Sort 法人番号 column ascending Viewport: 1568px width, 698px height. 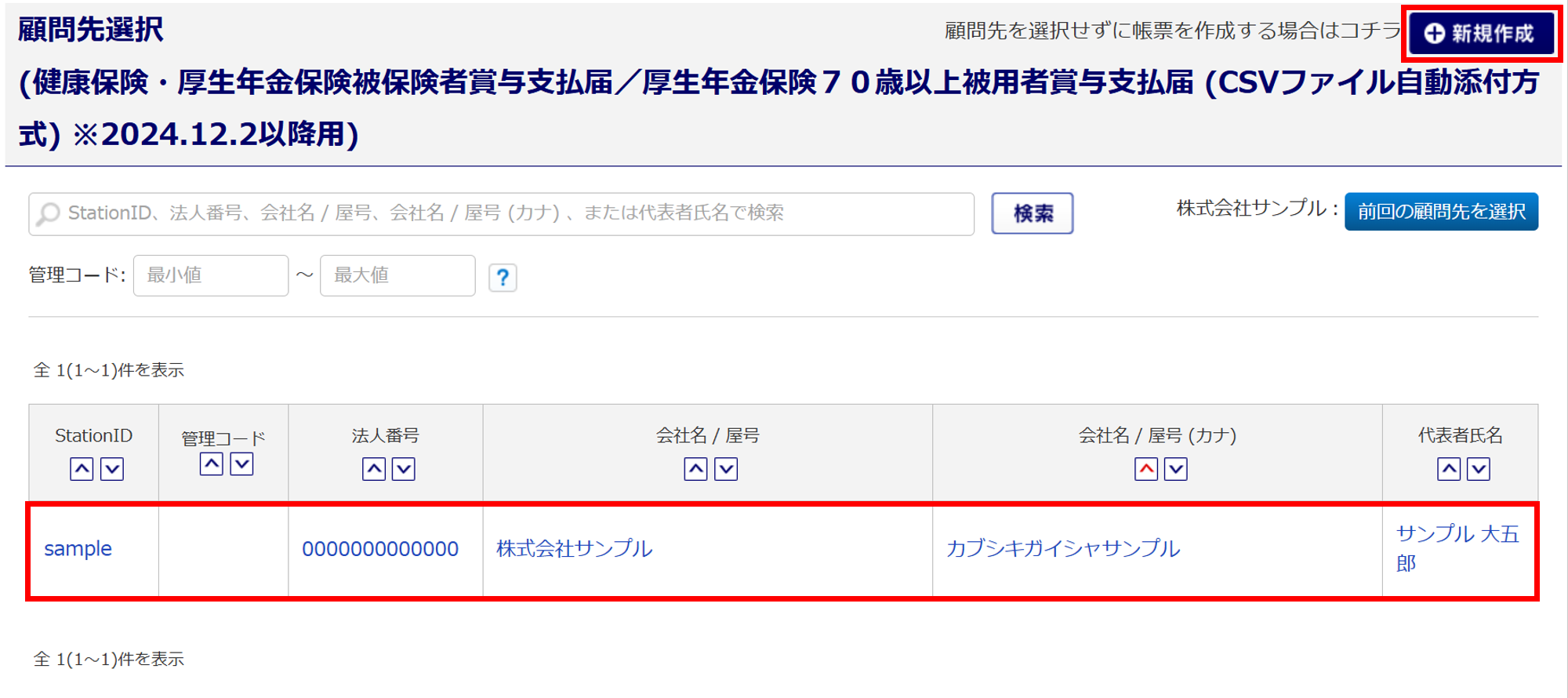click(374, 469)
